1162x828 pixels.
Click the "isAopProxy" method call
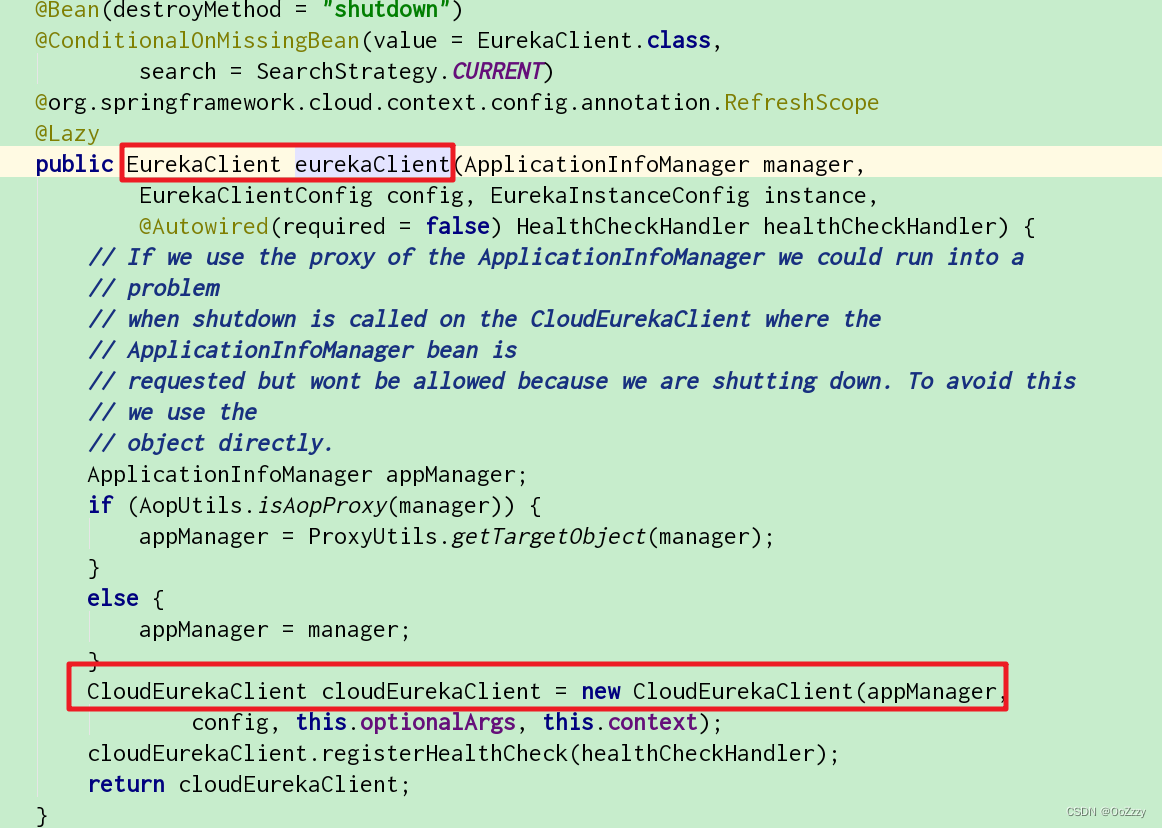[321, 506]
